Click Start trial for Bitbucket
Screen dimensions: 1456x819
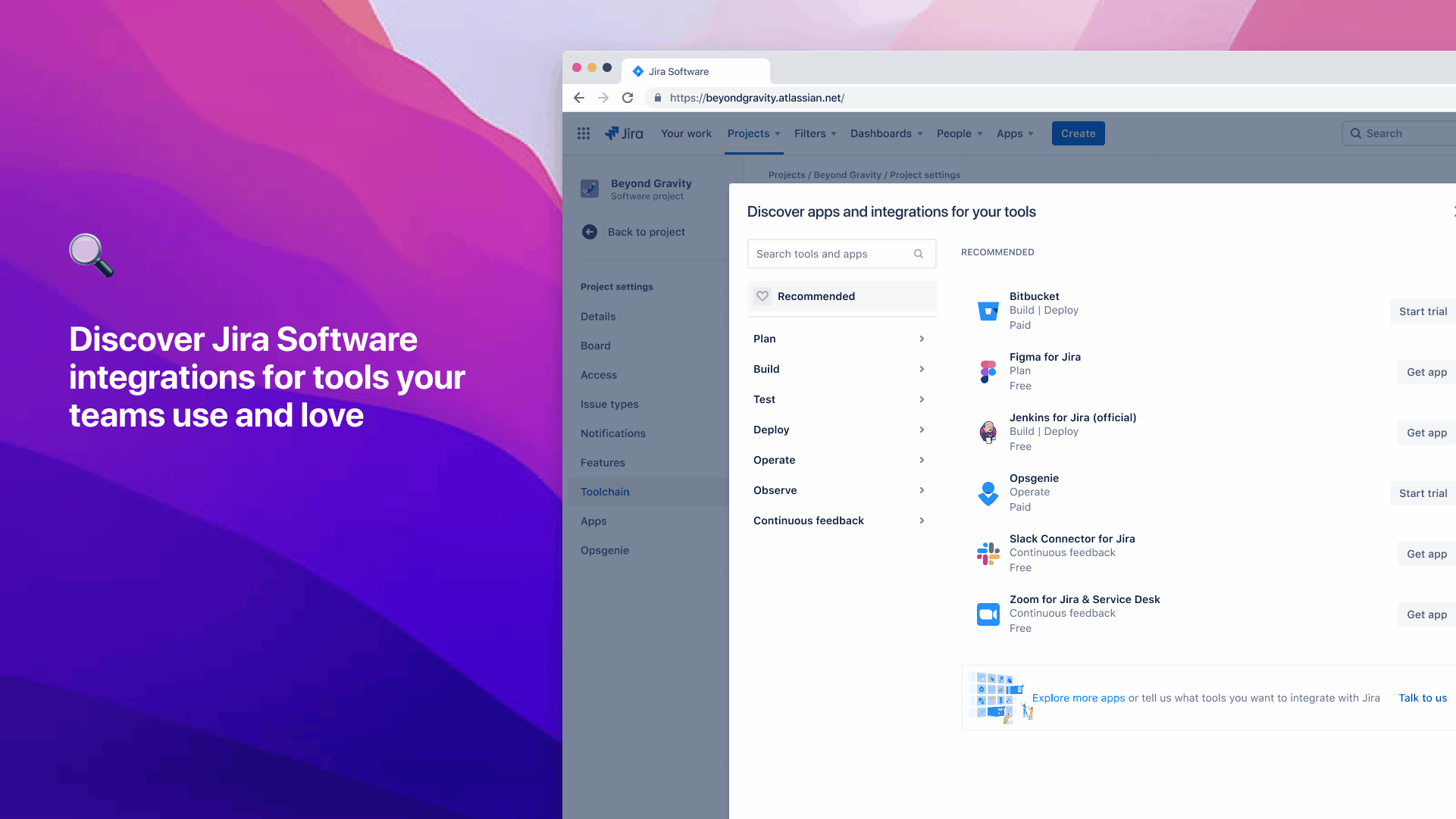1422,311
